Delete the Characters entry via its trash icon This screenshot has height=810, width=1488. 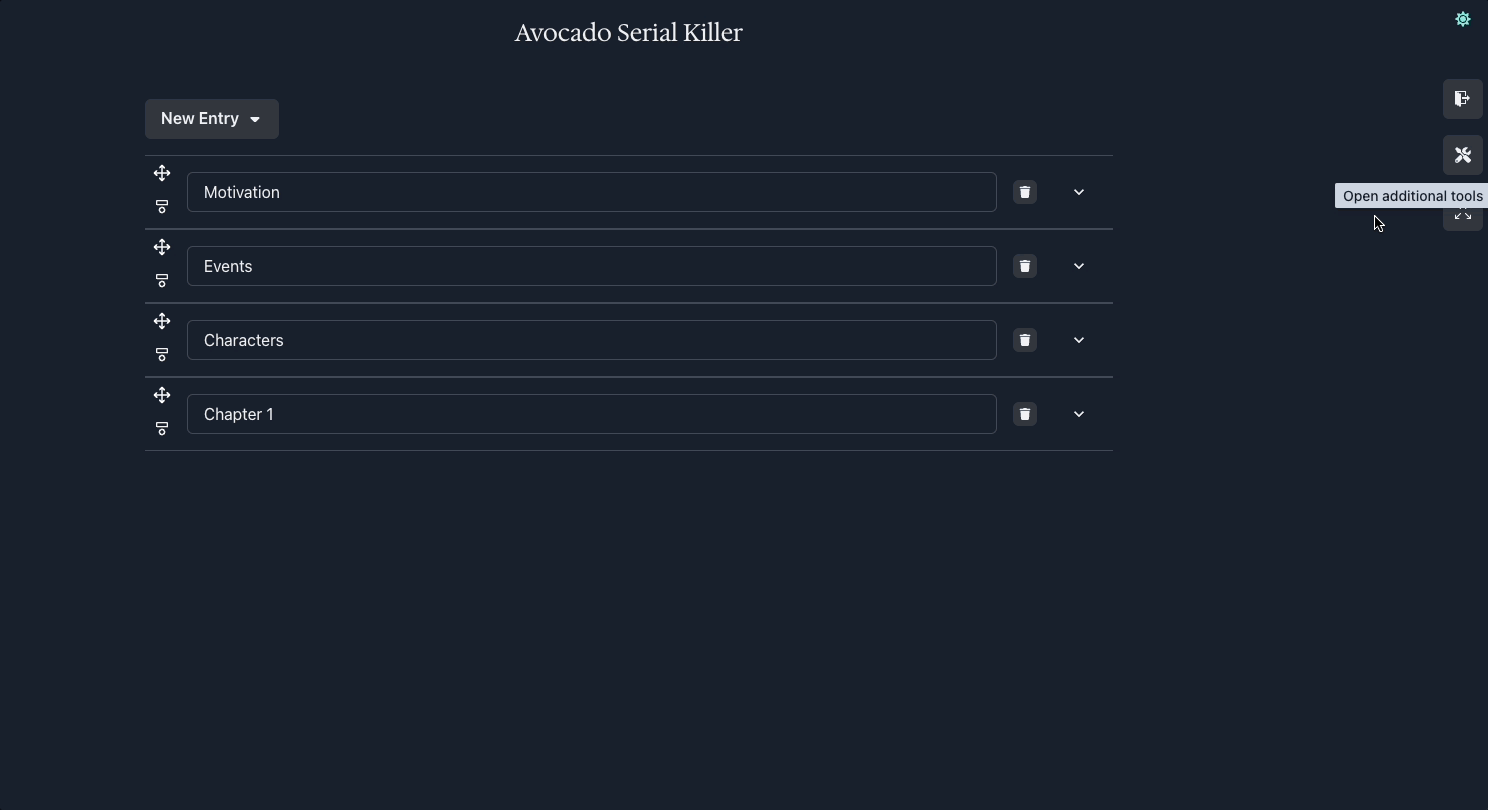pyautogui.click(x=1024, y=340)
